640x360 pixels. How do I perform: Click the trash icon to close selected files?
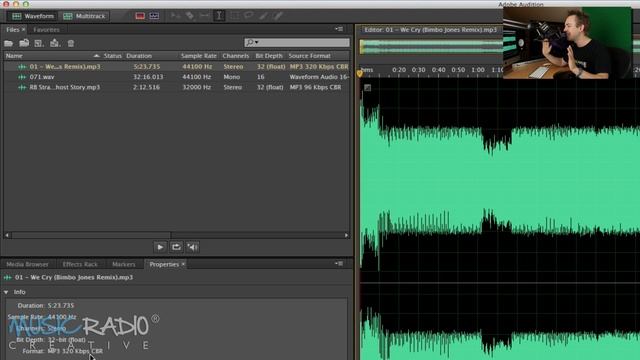point(71,43)
